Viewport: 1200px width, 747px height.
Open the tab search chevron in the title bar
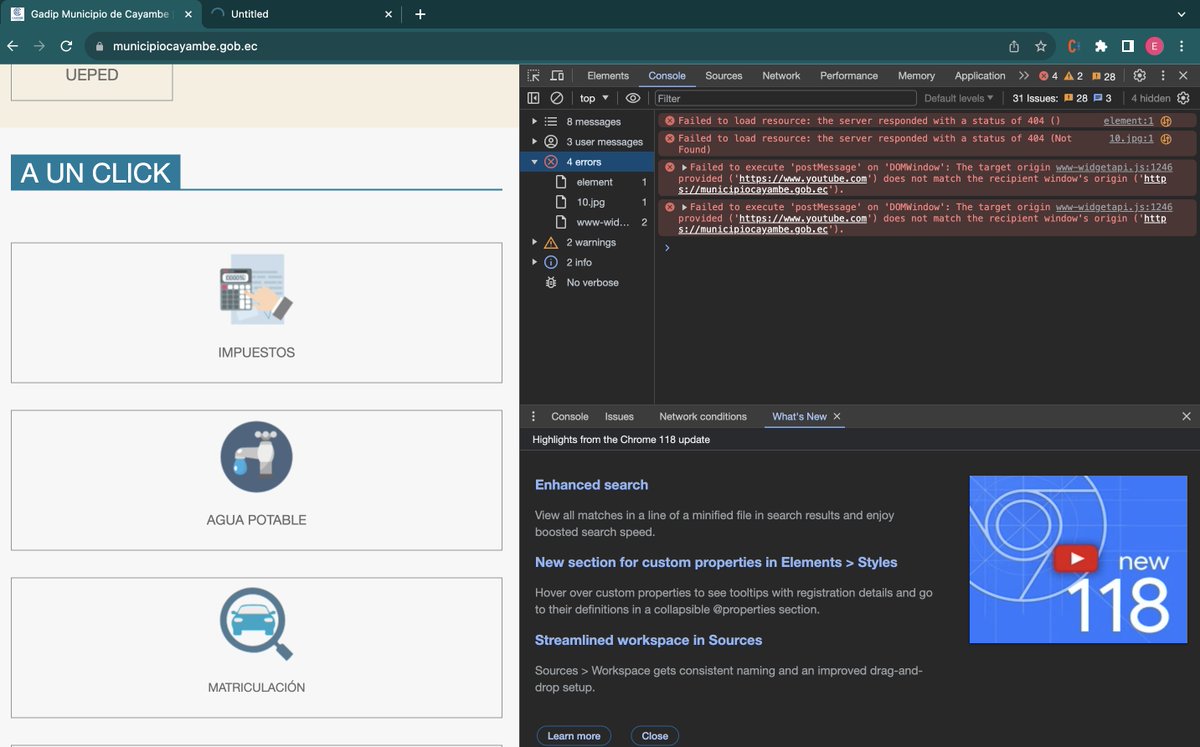click(1181, 14)
